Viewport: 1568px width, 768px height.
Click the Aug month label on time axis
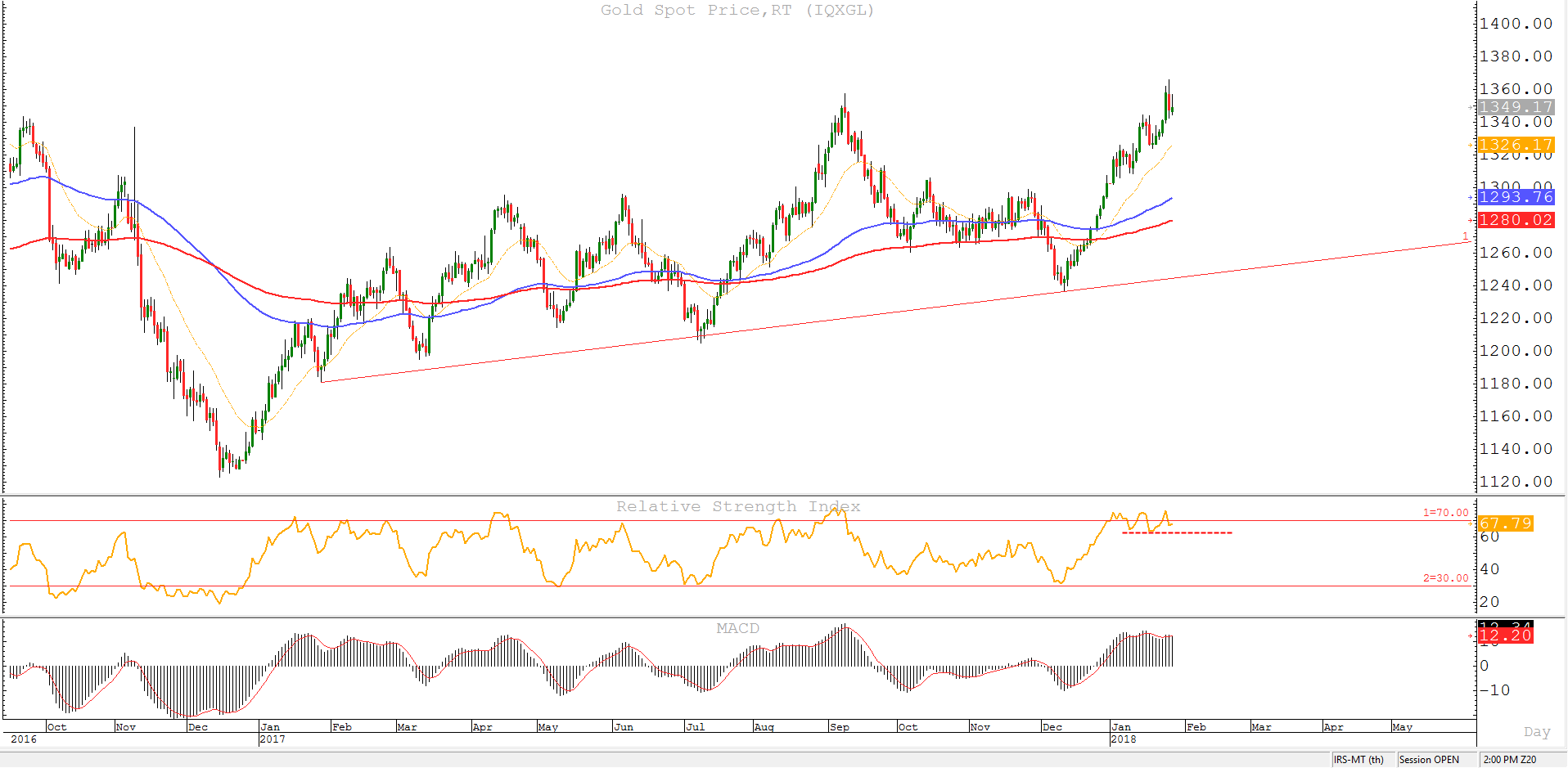click(x=764, y=727)
